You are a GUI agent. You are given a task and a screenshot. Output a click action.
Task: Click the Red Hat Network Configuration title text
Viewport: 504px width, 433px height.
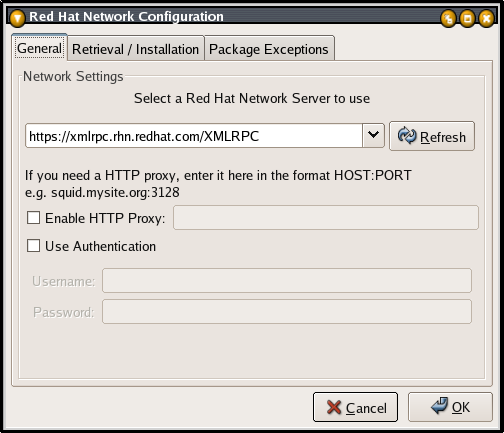[126, 16]
